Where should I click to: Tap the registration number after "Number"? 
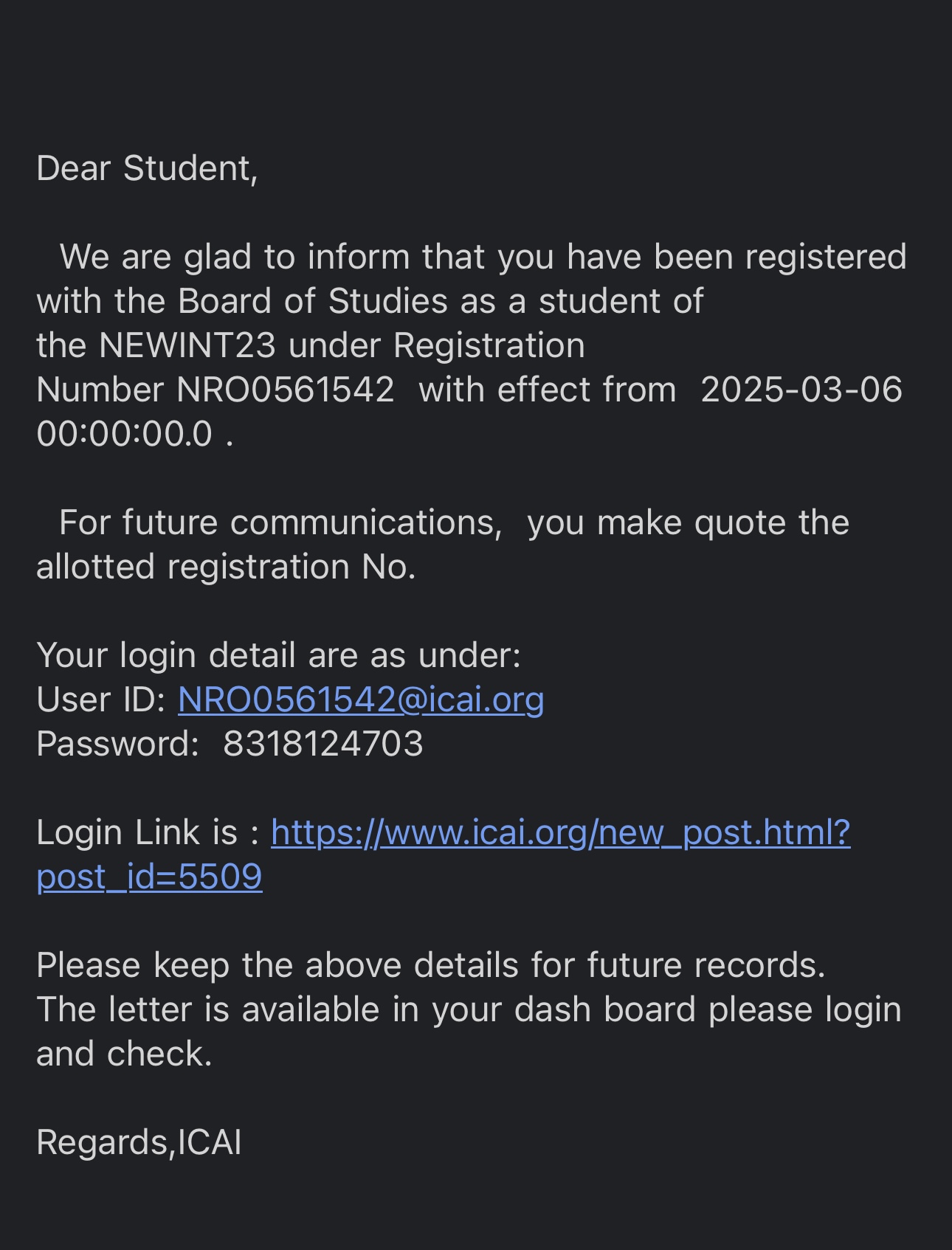tap(286, 390)
